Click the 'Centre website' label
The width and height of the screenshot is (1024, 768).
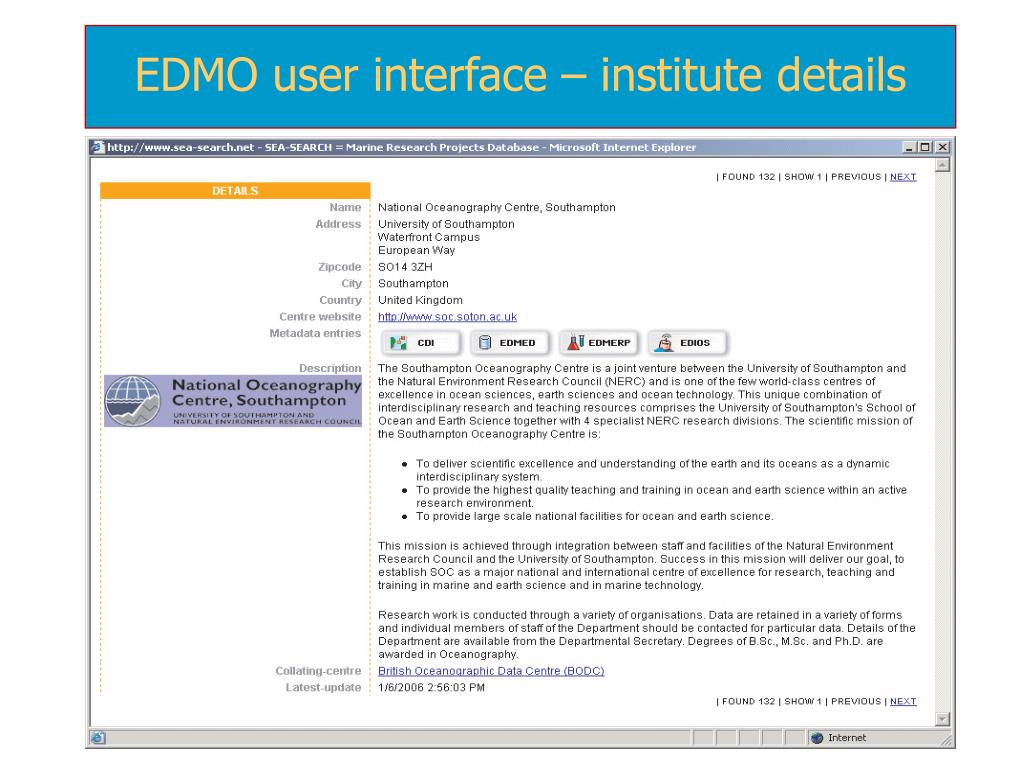tap(320, 317)
